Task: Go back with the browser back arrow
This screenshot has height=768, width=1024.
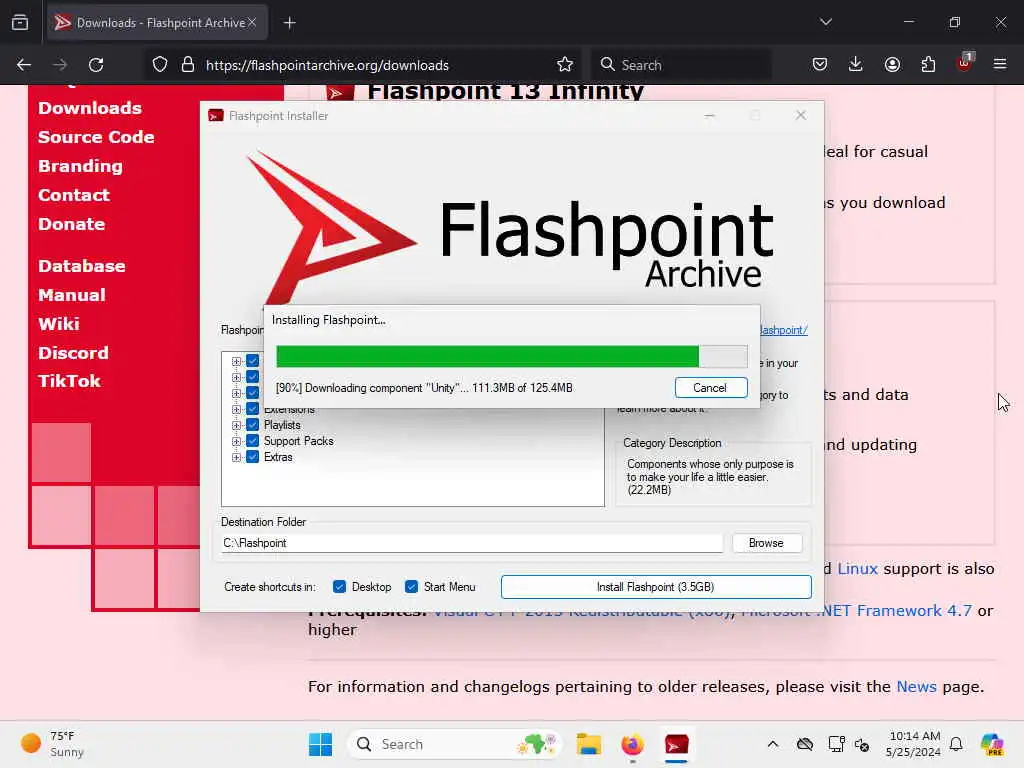Action: point(24,65)
